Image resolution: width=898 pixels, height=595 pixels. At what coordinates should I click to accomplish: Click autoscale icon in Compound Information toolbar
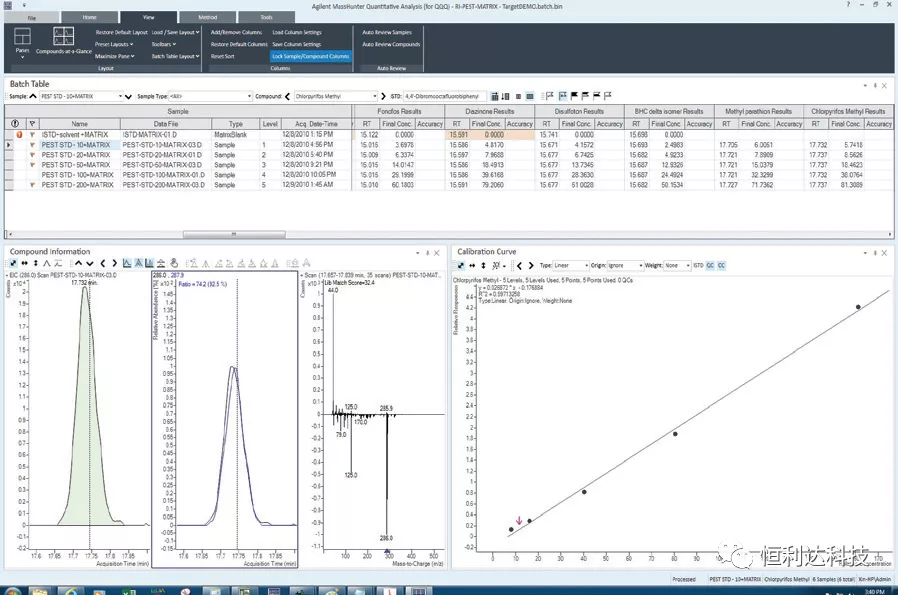(x=12, y=264)
